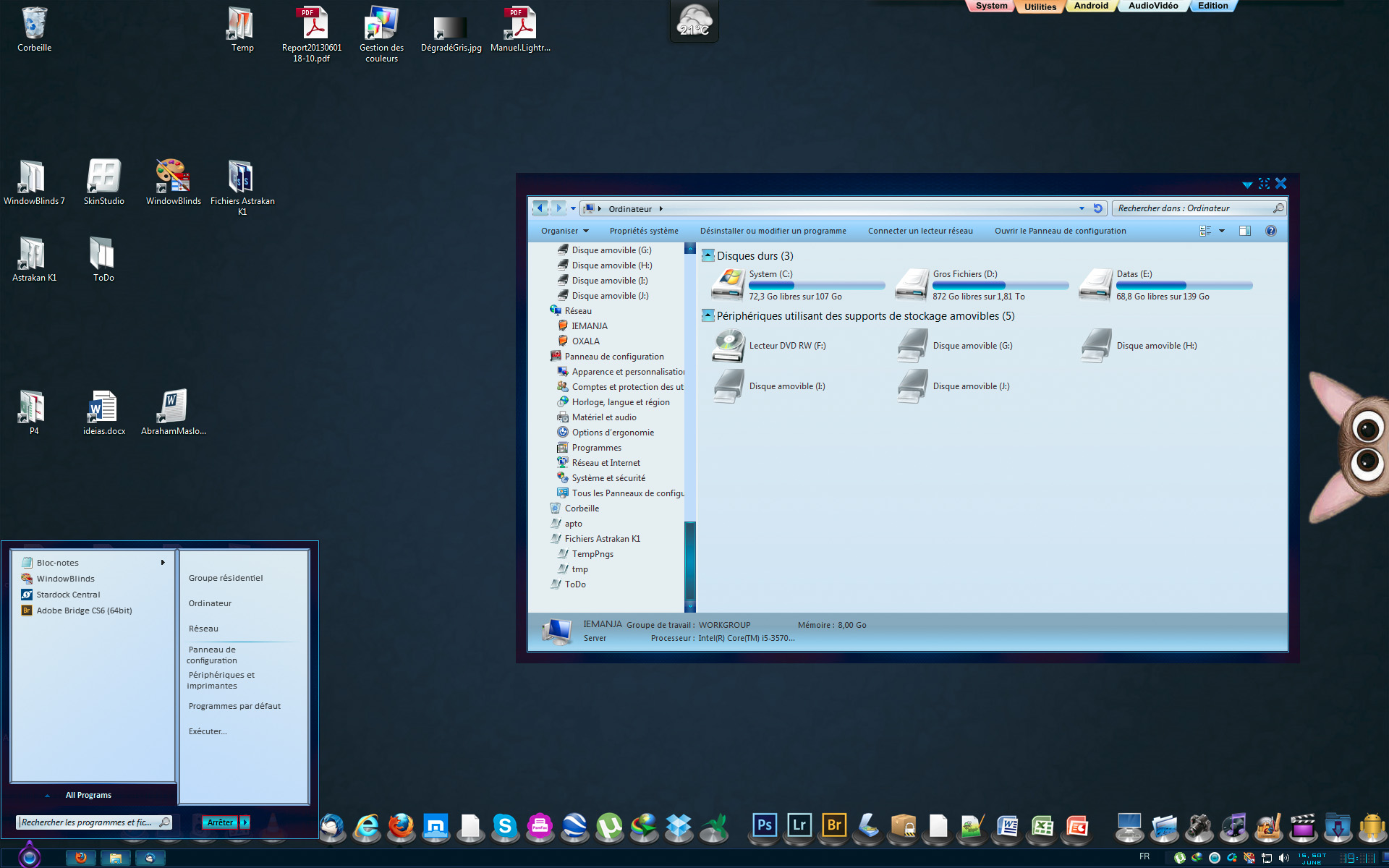Click the start menu search field
The height and width of the screenshot is (868, 1389).
coord(94,822)
